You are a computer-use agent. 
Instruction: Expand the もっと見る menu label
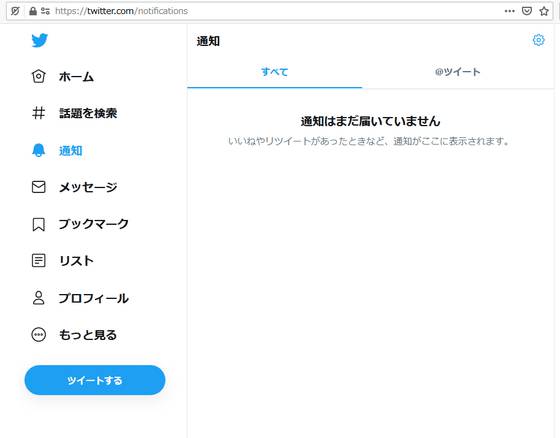[88, 335]
